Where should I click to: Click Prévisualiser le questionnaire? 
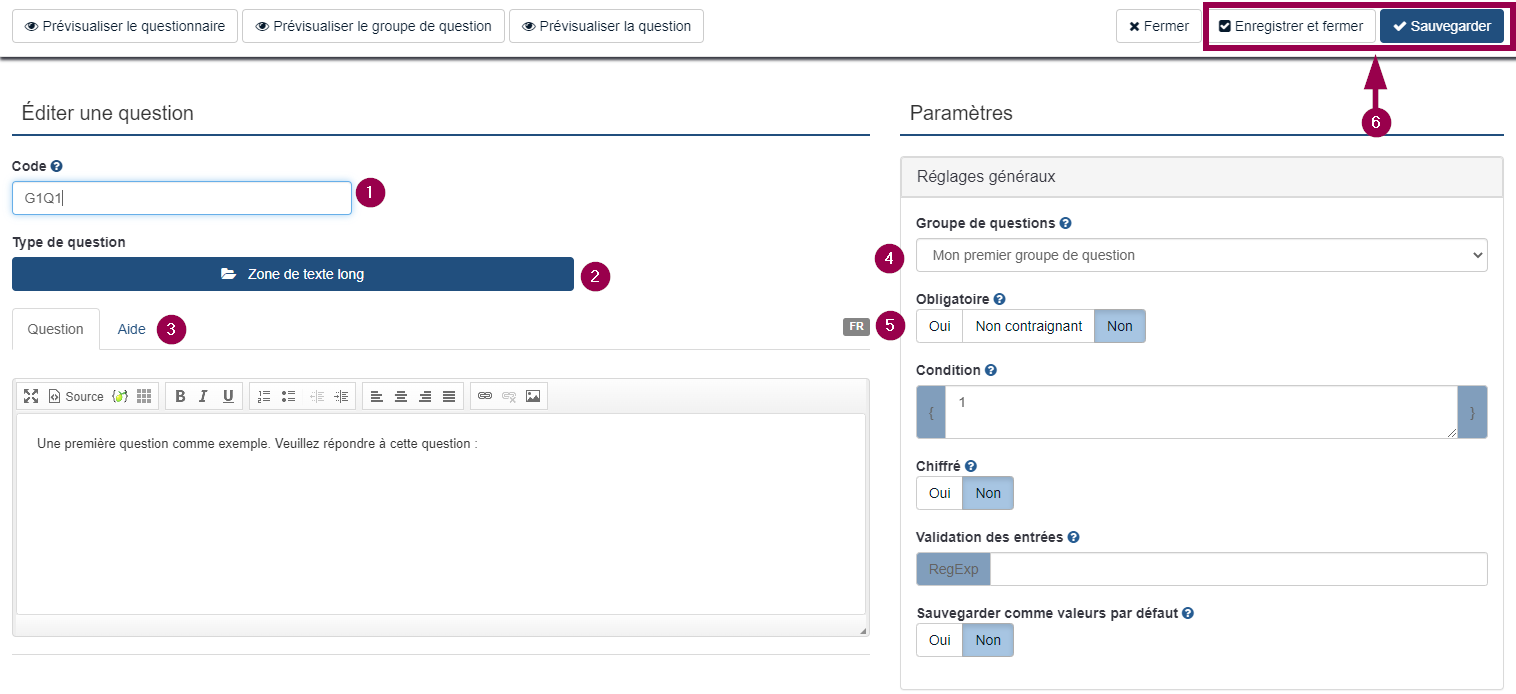(x=125, y=26)
